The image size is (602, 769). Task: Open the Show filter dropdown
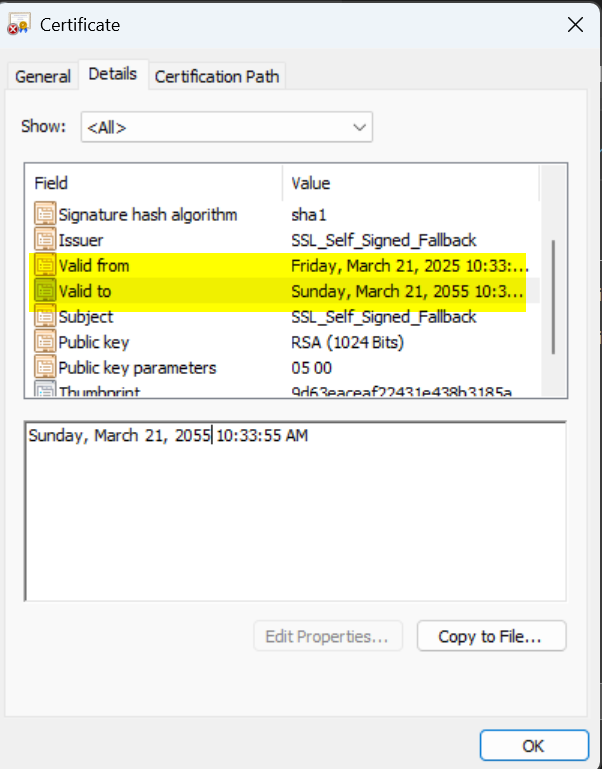[x=227, y=127]
